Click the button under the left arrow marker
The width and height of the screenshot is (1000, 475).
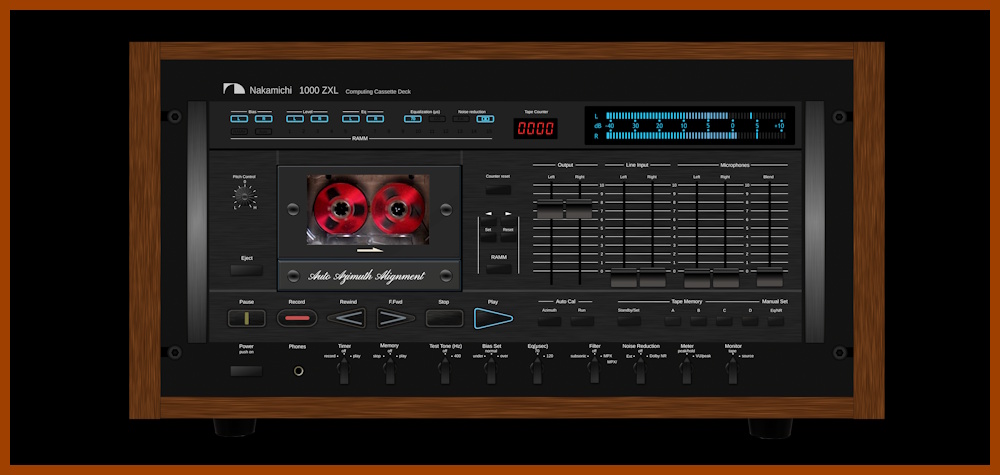489,221
